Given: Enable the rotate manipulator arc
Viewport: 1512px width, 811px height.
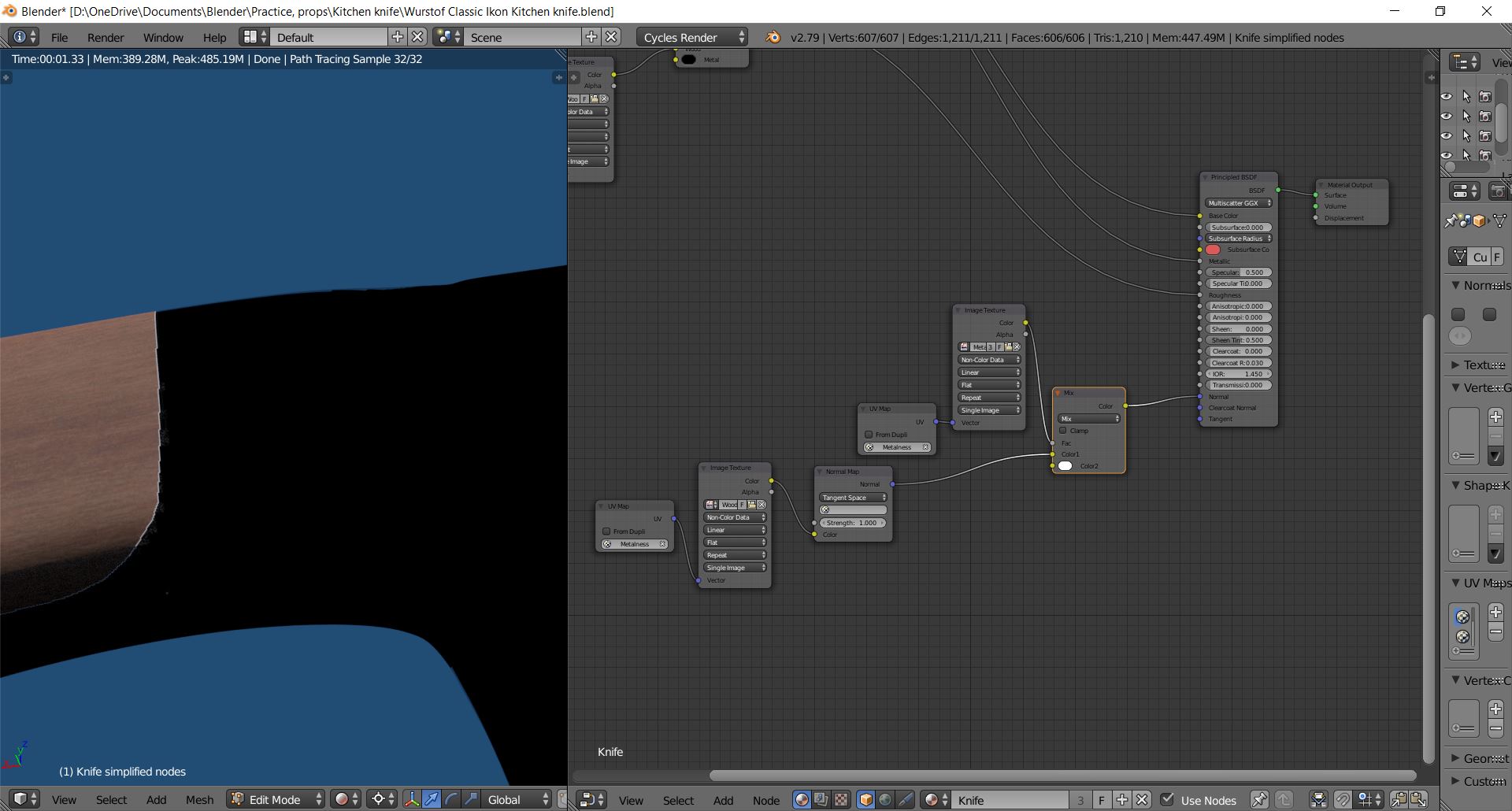Looking at the screenshot, I should coord(451,799).
